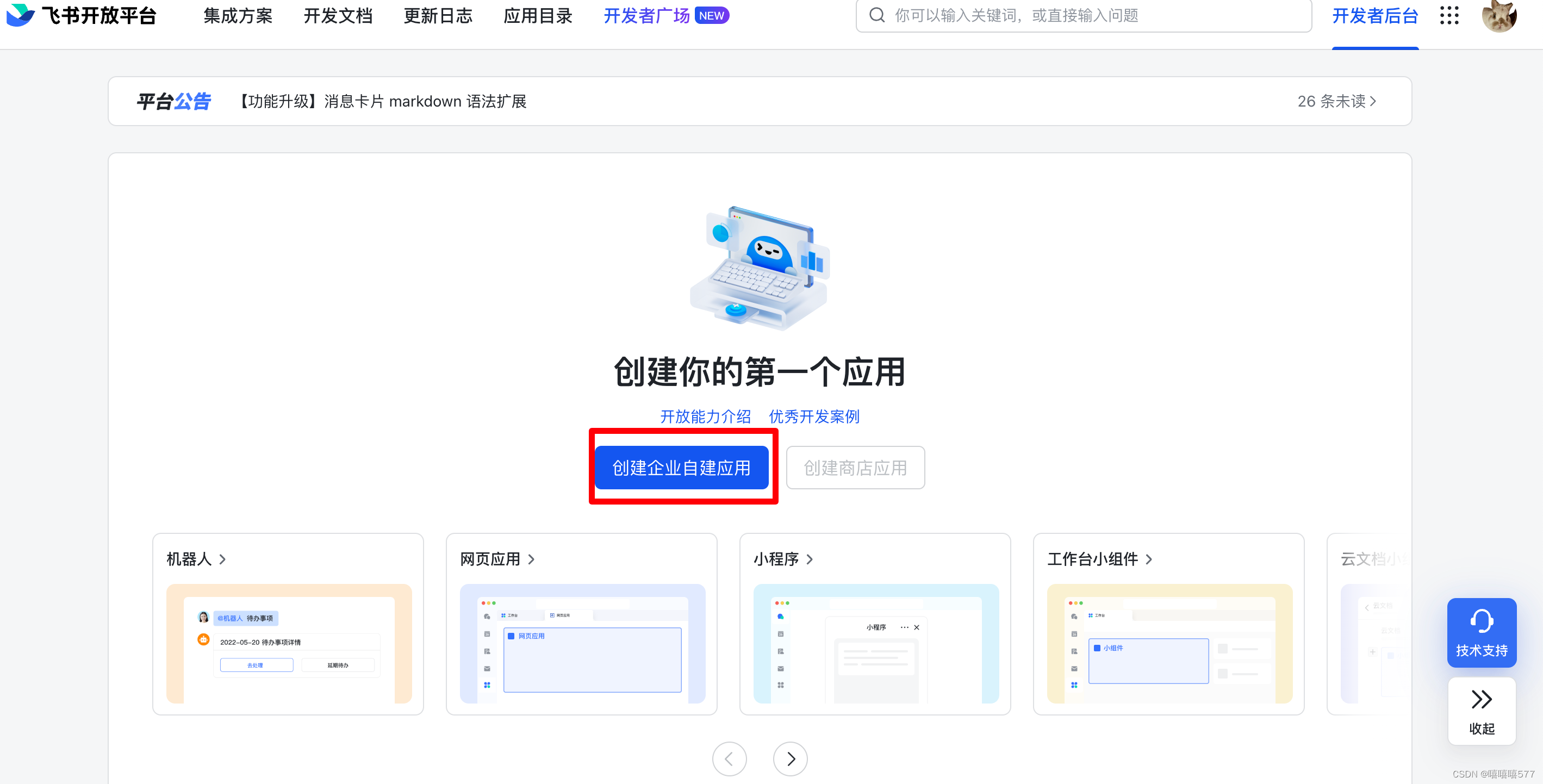Click 创建商店应用 button

click(855, 467)
